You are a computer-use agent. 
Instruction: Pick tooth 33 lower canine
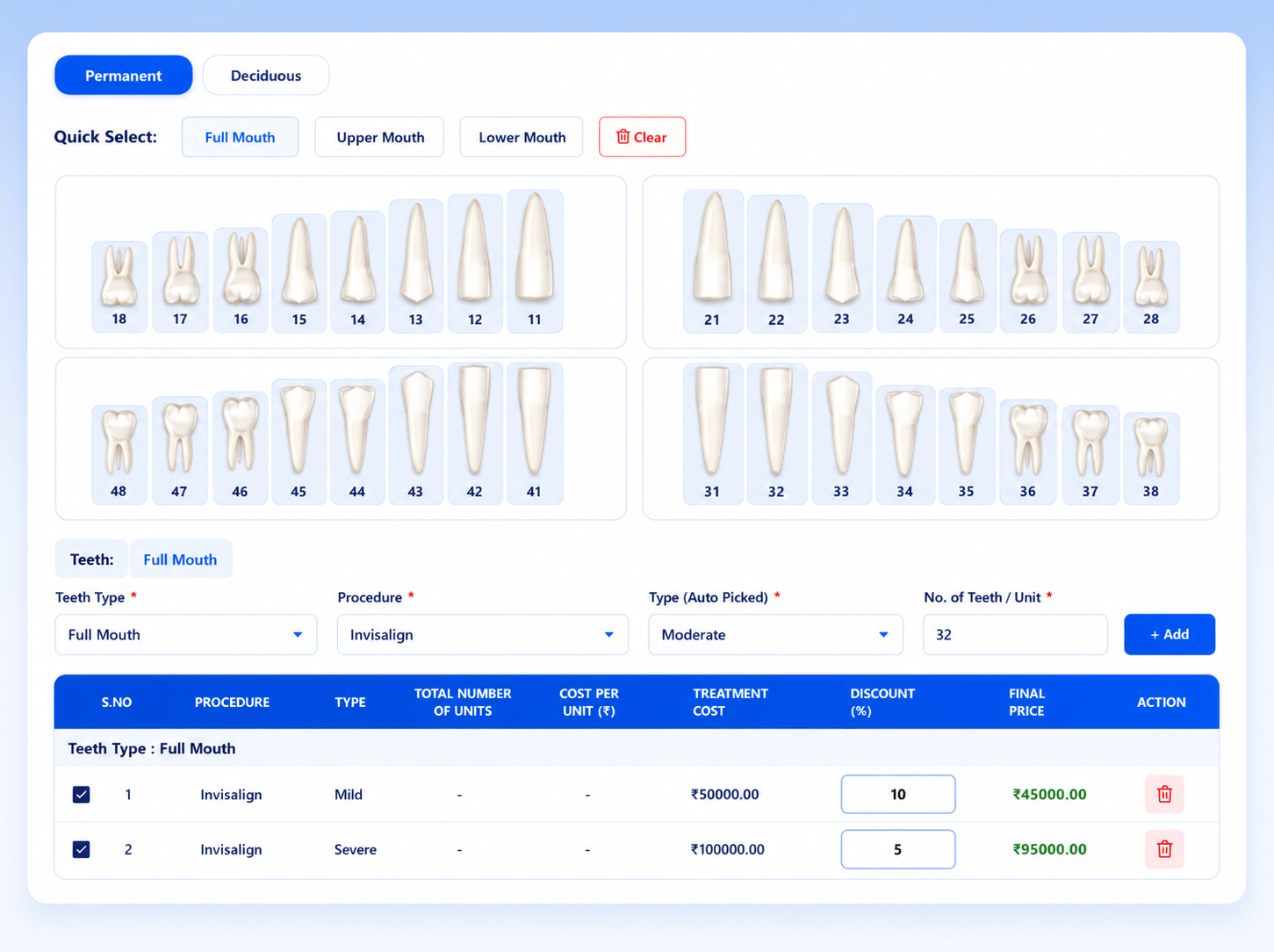[x=842, y=438]
